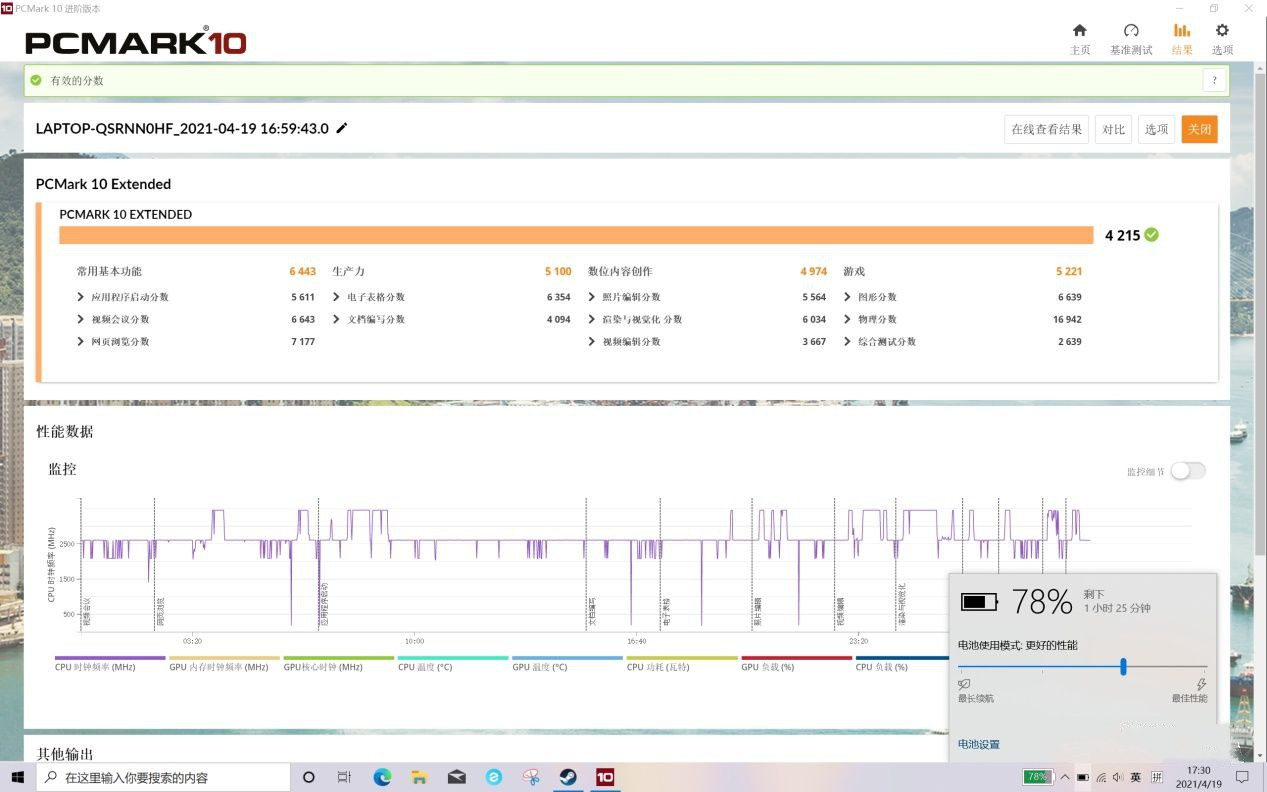The image size is (1267, 792).
Task: Click the 在线查看结果 button
Action: click(x=1046, y=129)
